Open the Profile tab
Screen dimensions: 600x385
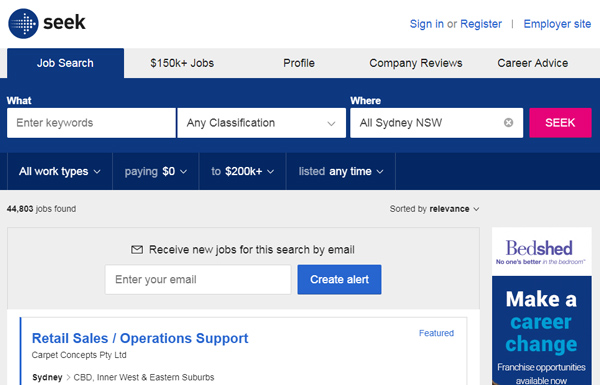pos(299,63)
